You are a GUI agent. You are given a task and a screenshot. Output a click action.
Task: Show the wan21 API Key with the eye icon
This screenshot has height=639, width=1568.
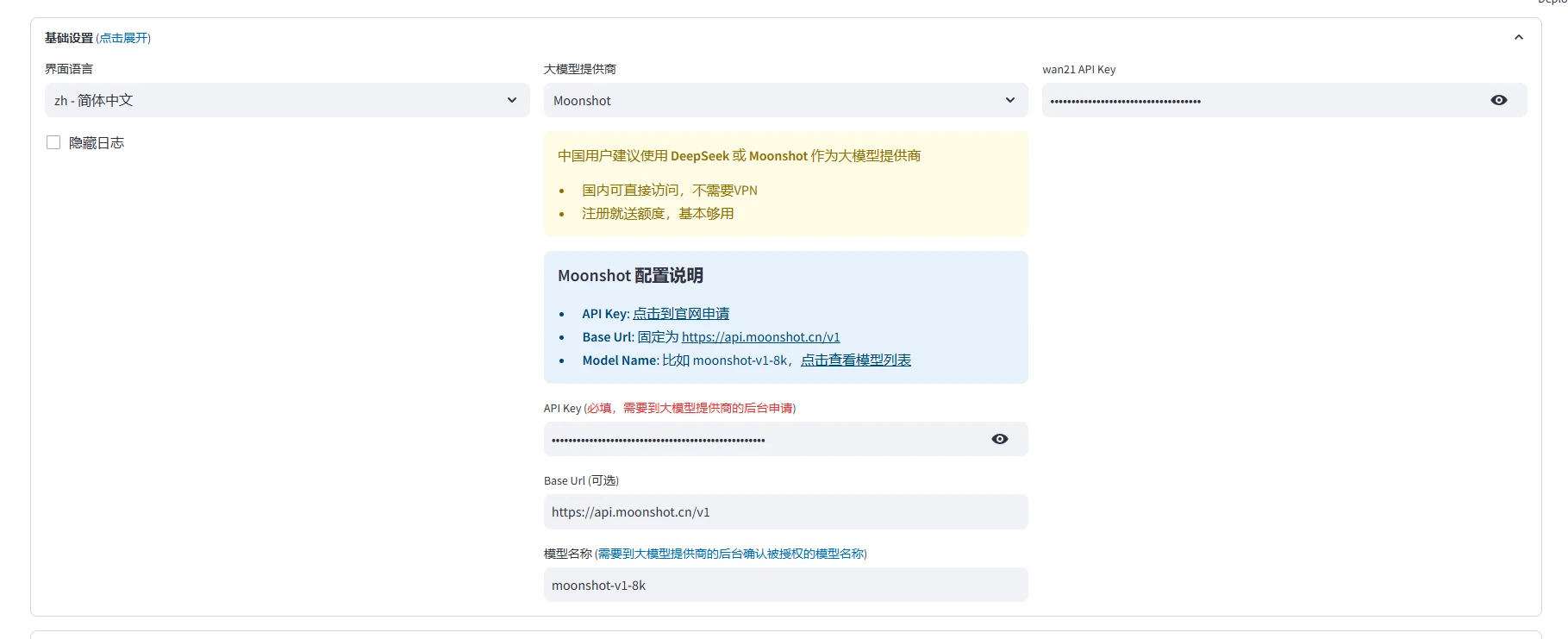coord(1499,100)
